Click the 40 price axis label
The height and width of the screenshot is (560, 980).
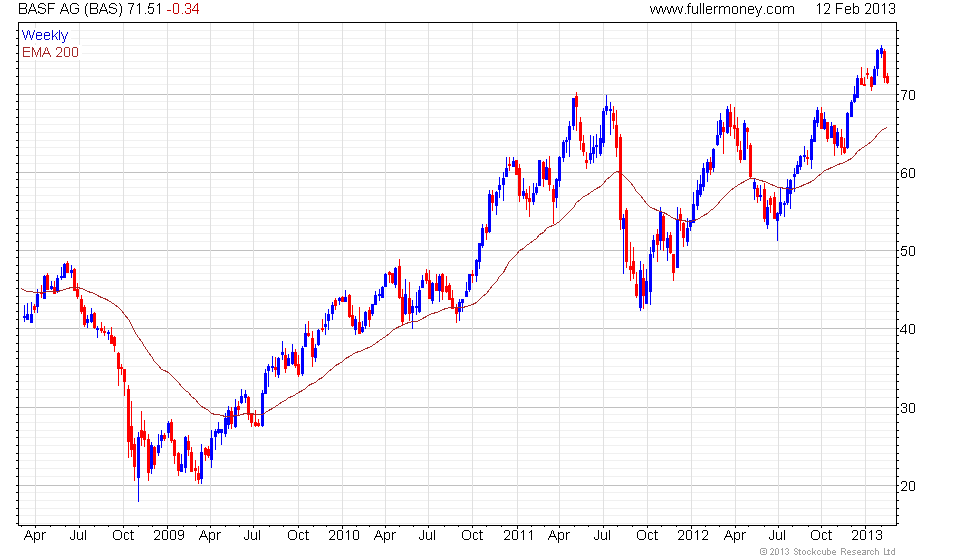908,329
